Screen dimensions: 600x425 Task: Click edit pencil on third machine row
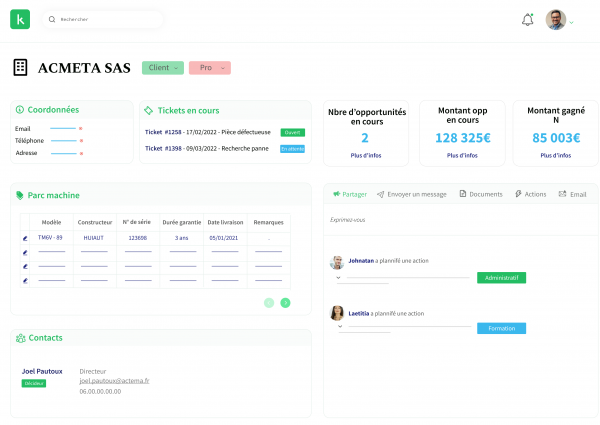(x=25, y=267)
